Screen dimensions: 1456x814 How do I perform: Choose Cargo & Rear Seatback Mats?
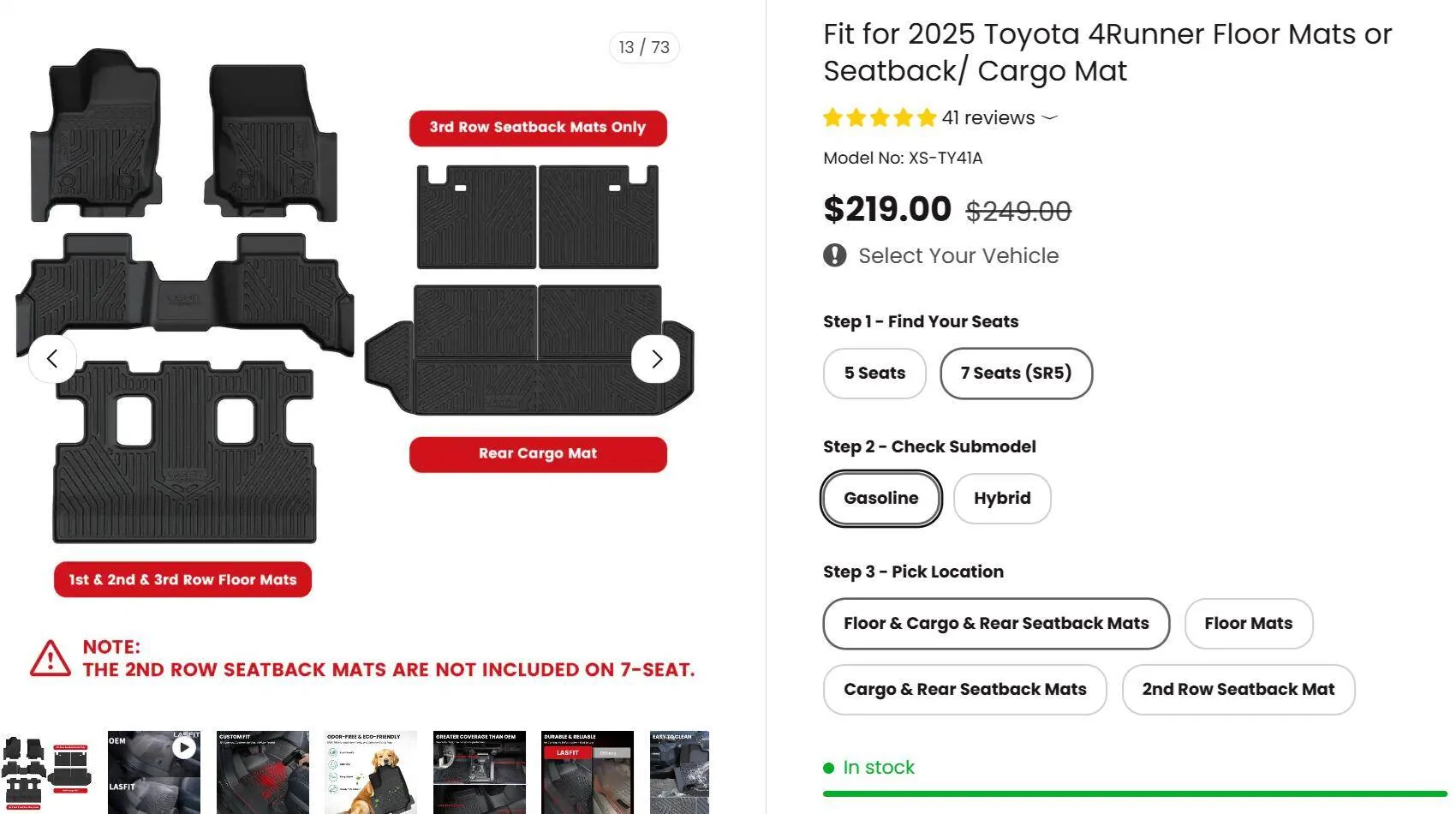coord(964,689)
